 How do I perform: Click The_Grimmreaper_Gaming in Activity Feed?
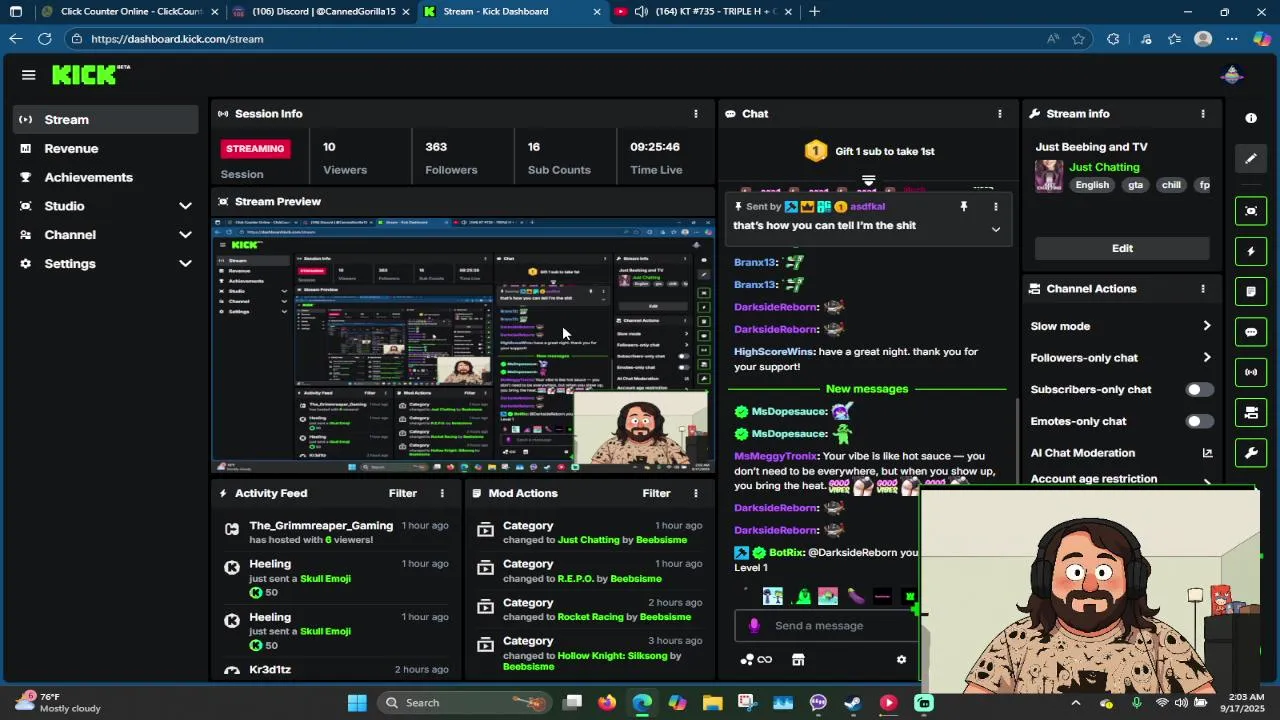(321, 526)
